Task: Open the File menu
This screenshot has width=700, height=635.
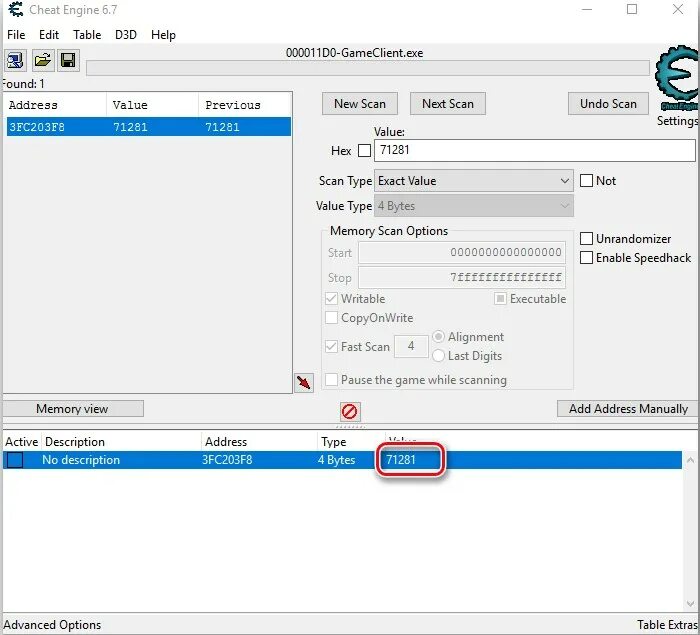Action: tap(16, 35)
